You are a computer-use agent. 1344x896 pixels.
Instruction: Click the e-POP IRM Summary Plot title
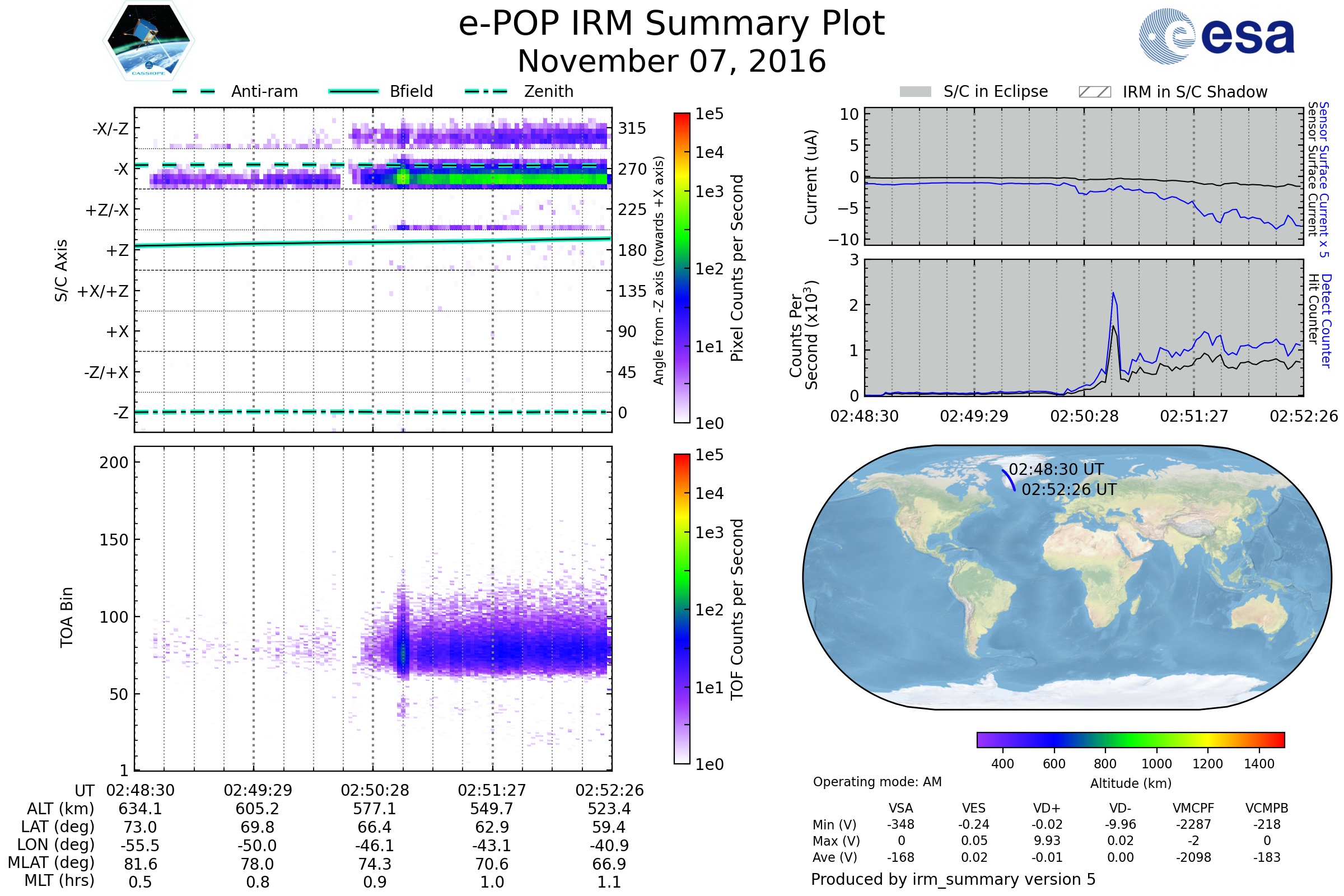671,24
